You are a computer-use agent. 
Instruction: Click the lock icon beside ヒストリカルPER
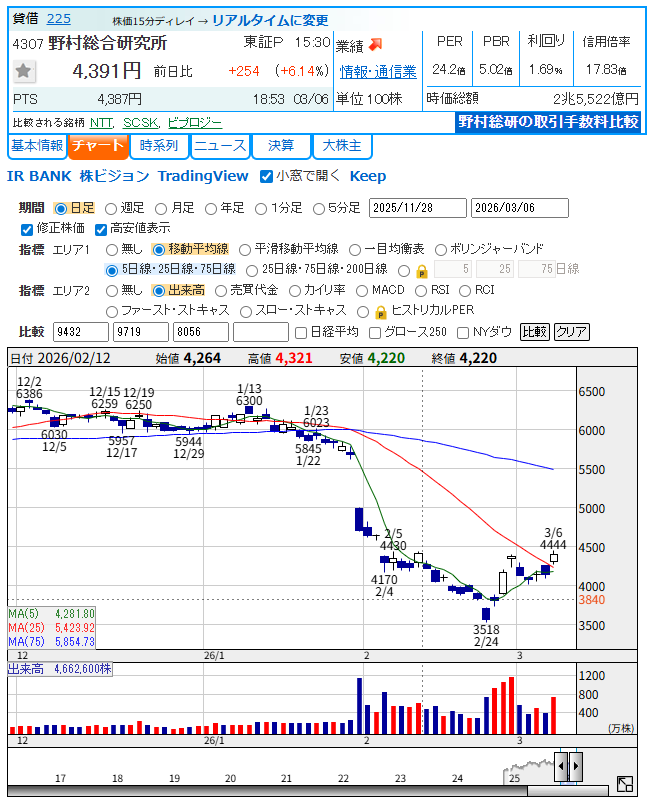click(380, 311)
